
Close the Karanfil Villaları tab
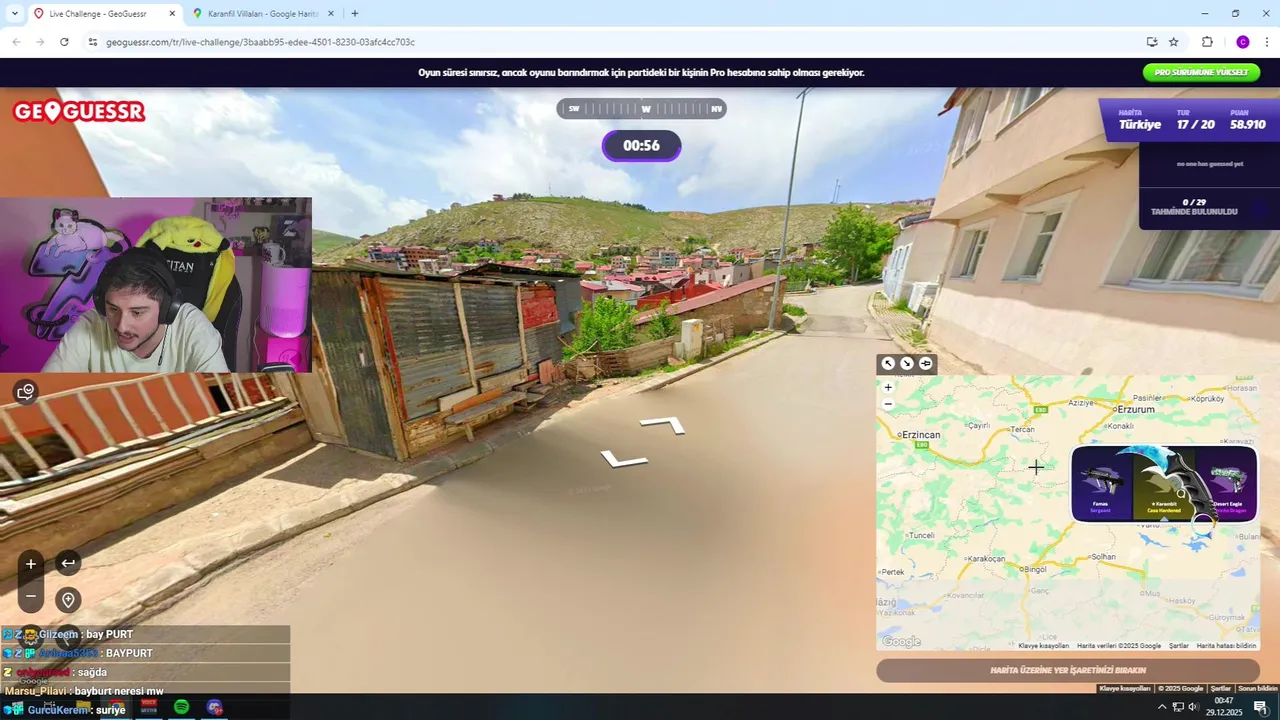coord(331,14)
